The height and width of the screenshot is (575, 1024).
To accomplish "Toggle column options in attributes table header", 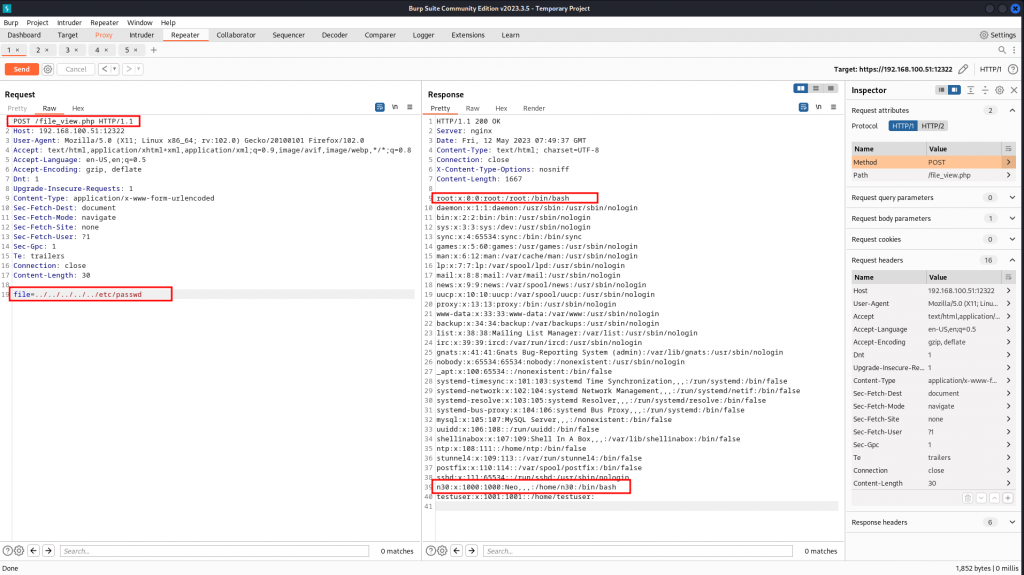I will (1008, 148).
